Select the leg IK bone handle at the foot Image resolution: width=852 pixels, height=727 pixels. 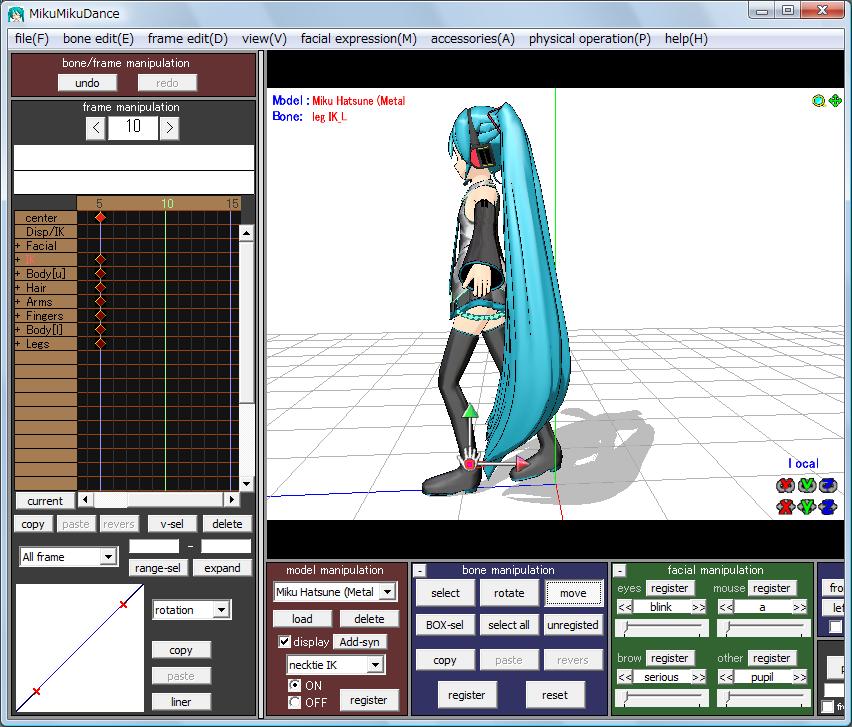coord(469,463)
